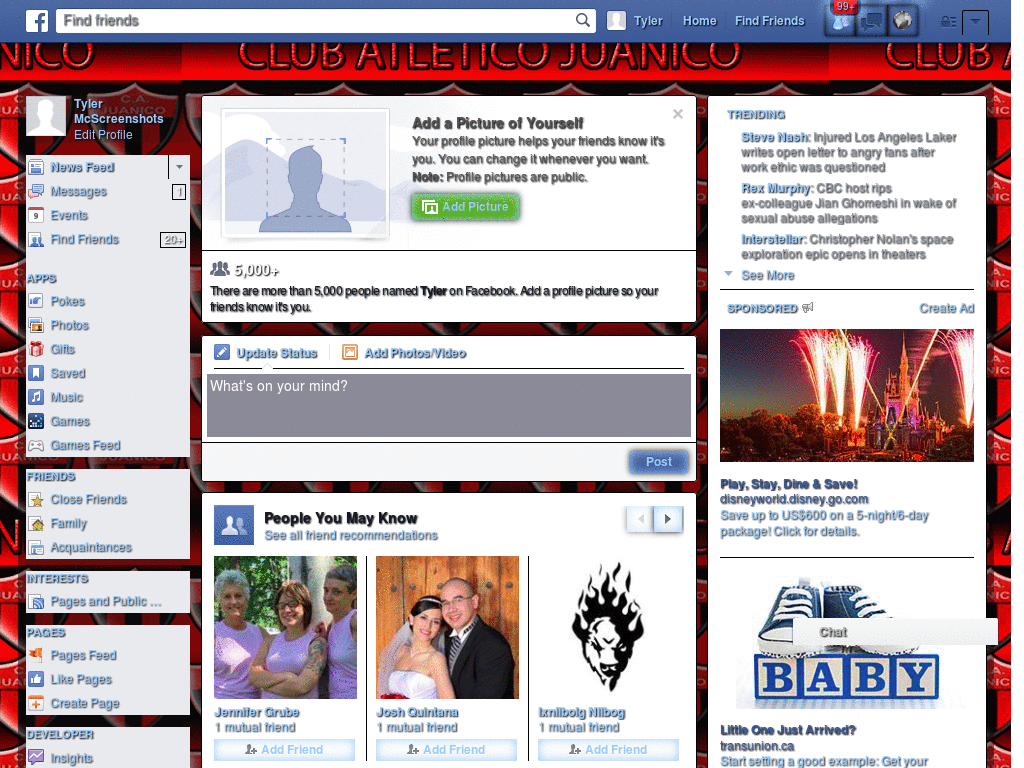Expand See More trending topics

pos(768,276)
